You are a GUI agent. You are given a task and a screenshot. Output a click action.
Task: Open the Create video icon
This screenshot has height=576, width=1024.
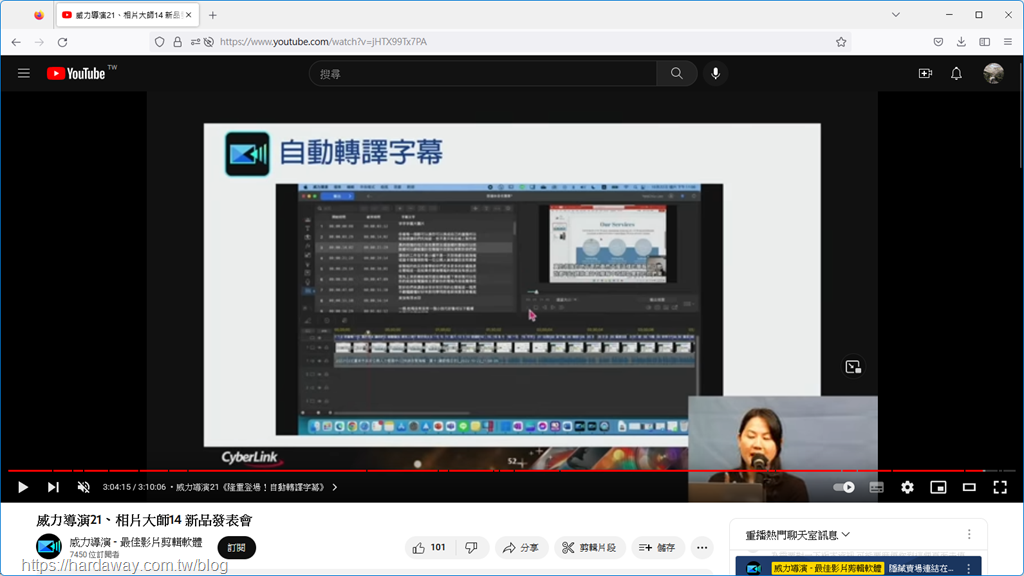pos(925,74)
